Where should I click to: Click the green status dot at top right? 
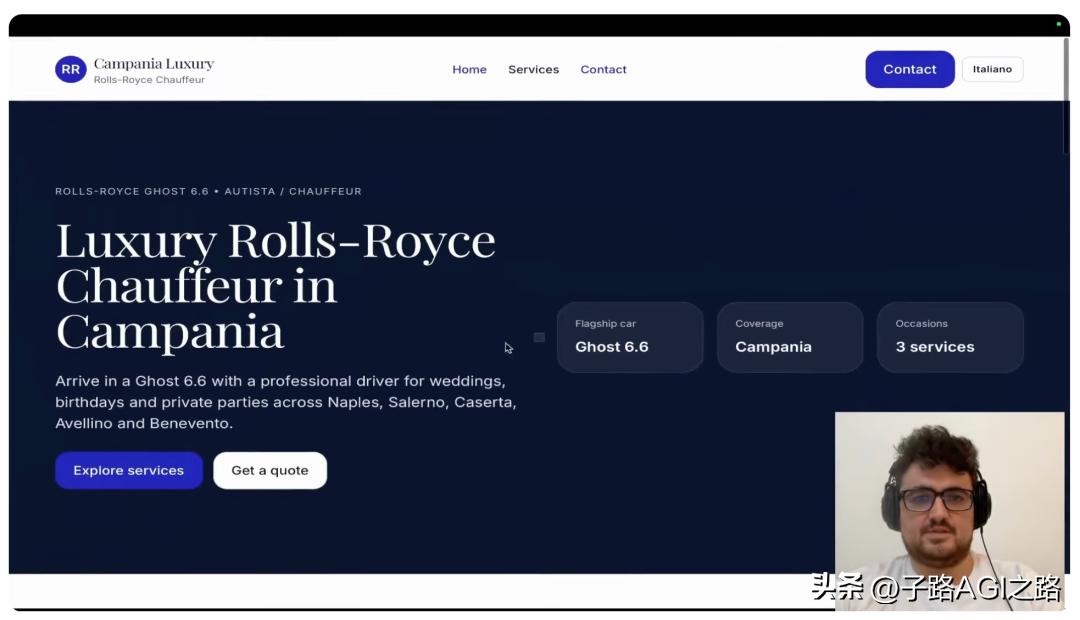(1058, 24)
